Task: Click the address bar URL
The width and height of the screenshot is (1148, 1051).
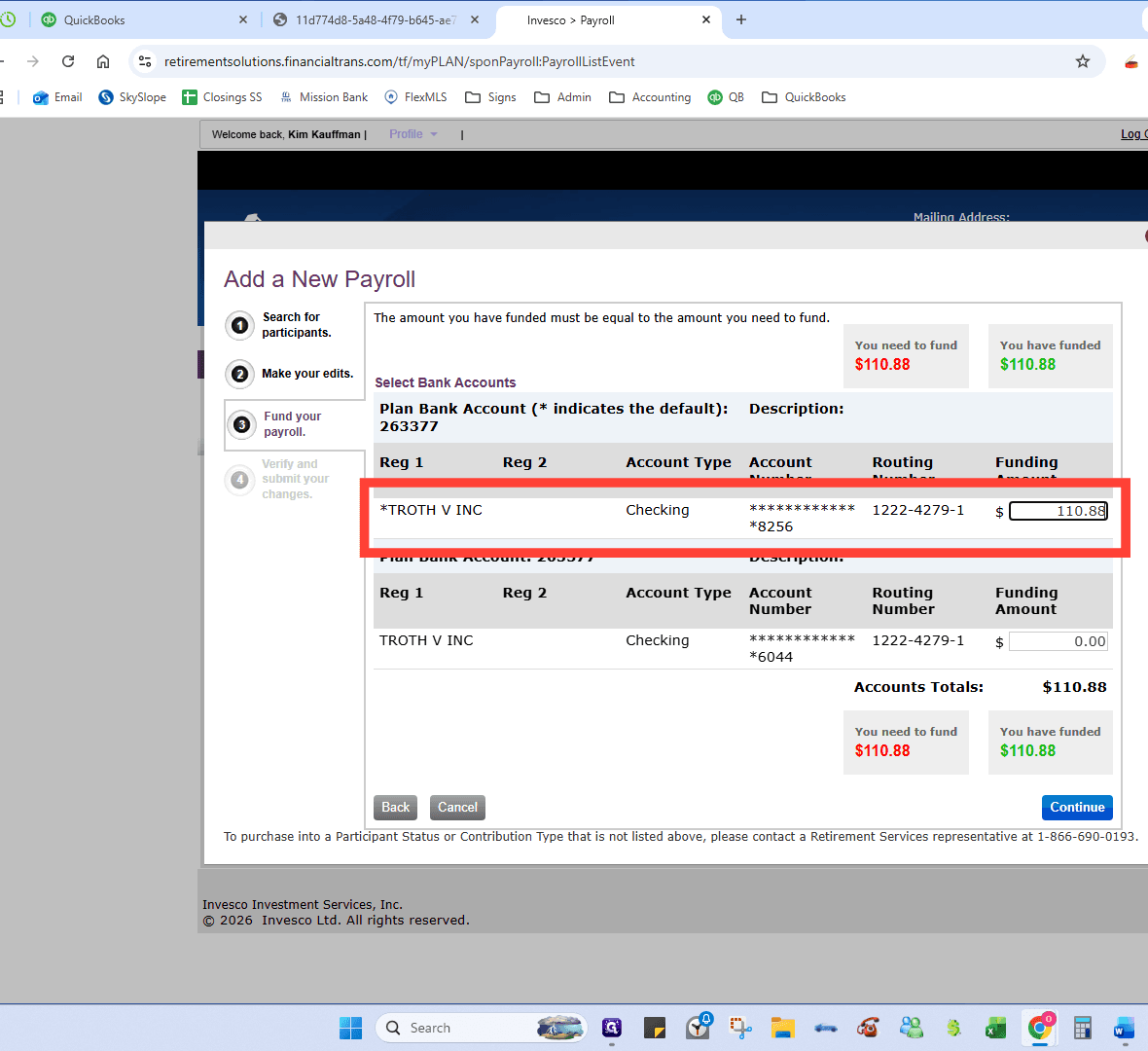Action: tap(399, 61)
